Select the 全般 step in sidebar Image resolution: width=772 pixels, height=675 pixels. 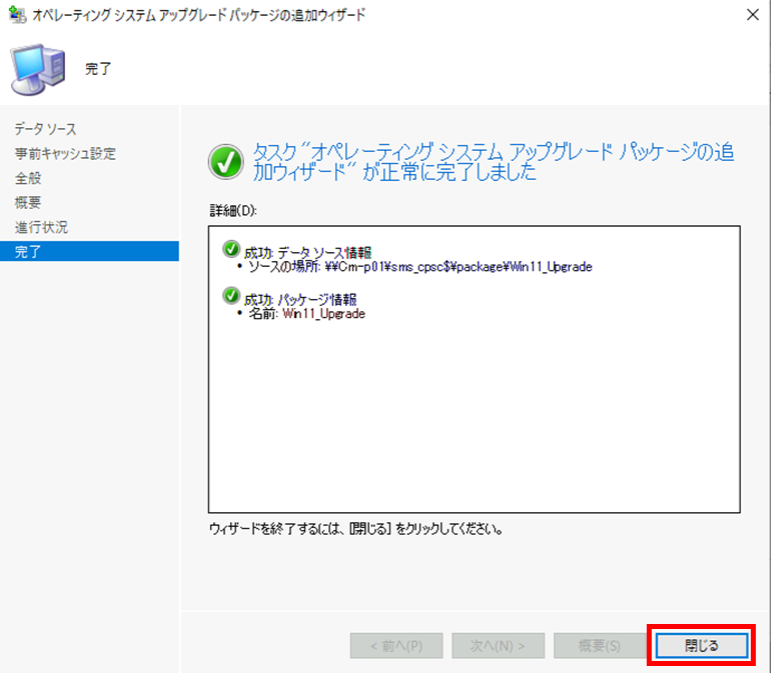click(x=28, y=178)
